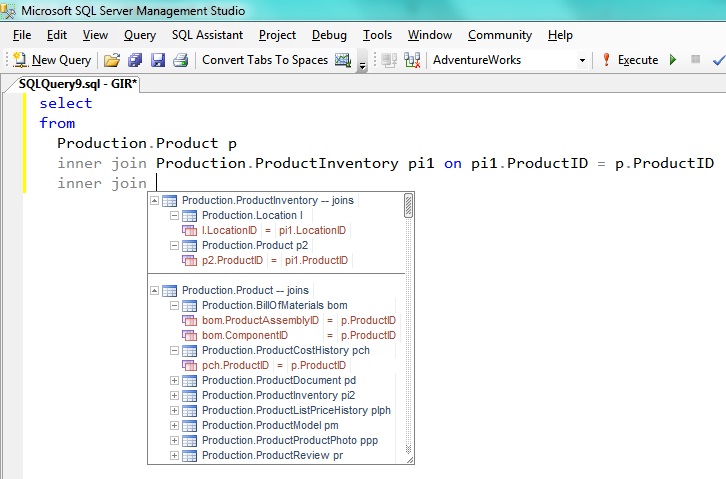Viewport: 726px width, 479px height.
Task: Choose Production.Location l table suggestion
Action: coord(252,216)
